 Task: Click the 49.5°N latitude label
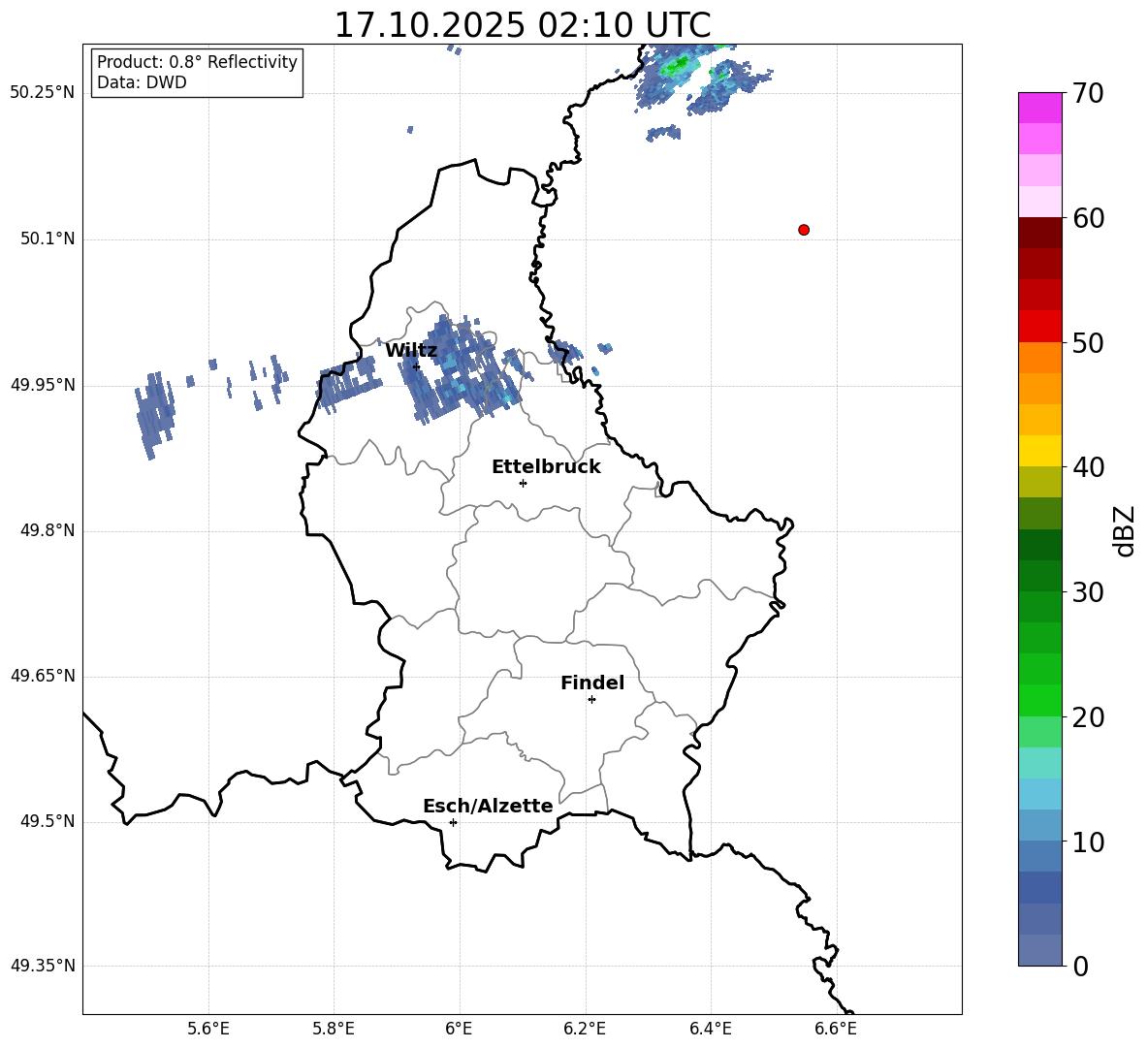(x=48, y=821)
